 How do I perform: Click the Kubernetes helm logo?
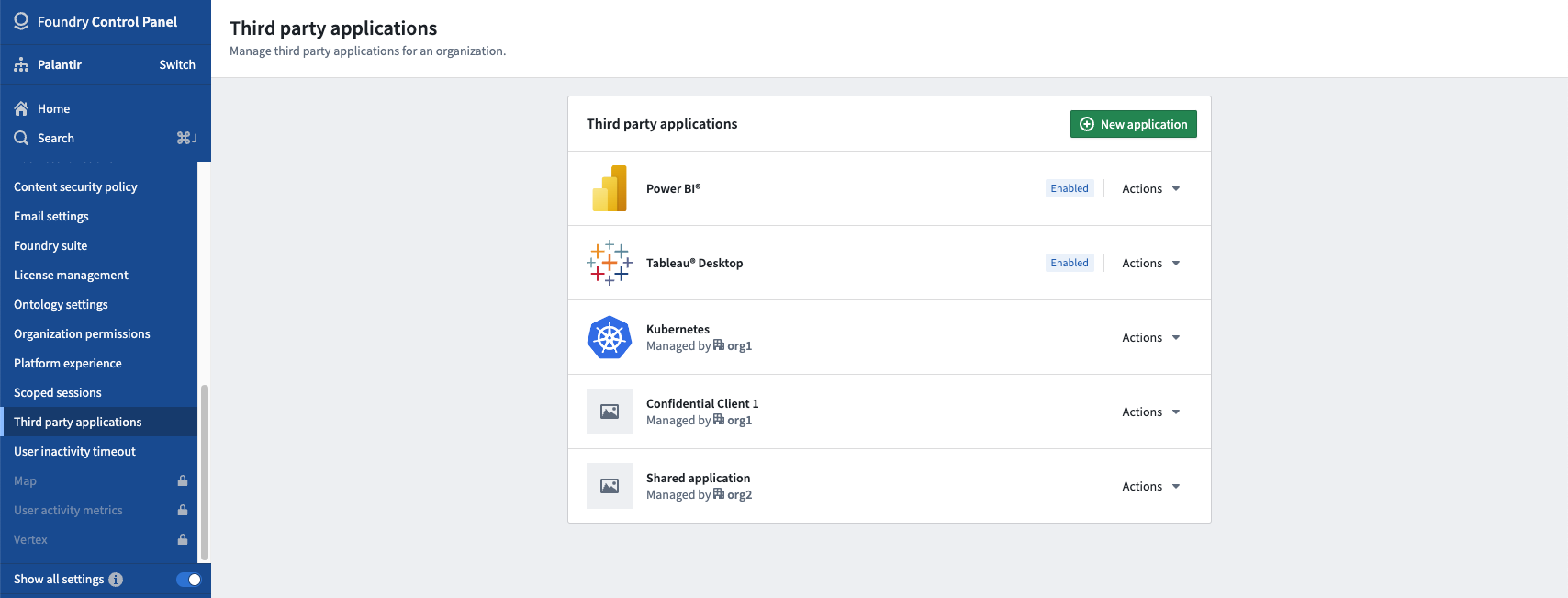coord(610,337)
